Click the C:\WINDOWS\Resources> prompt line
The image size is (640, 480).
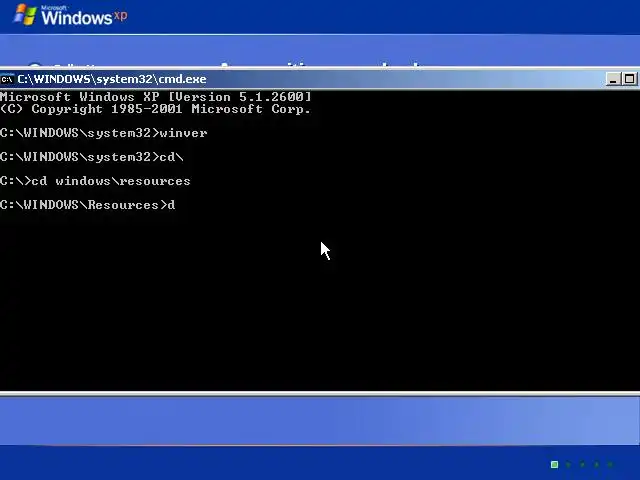[x=88, y=205]
